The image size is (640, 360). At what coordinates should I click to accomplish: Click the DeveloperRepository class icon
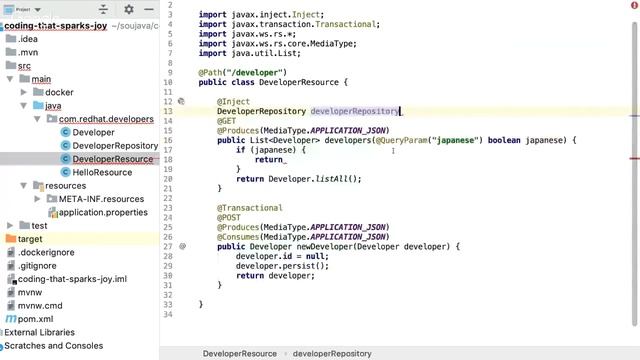click(65, 146)
